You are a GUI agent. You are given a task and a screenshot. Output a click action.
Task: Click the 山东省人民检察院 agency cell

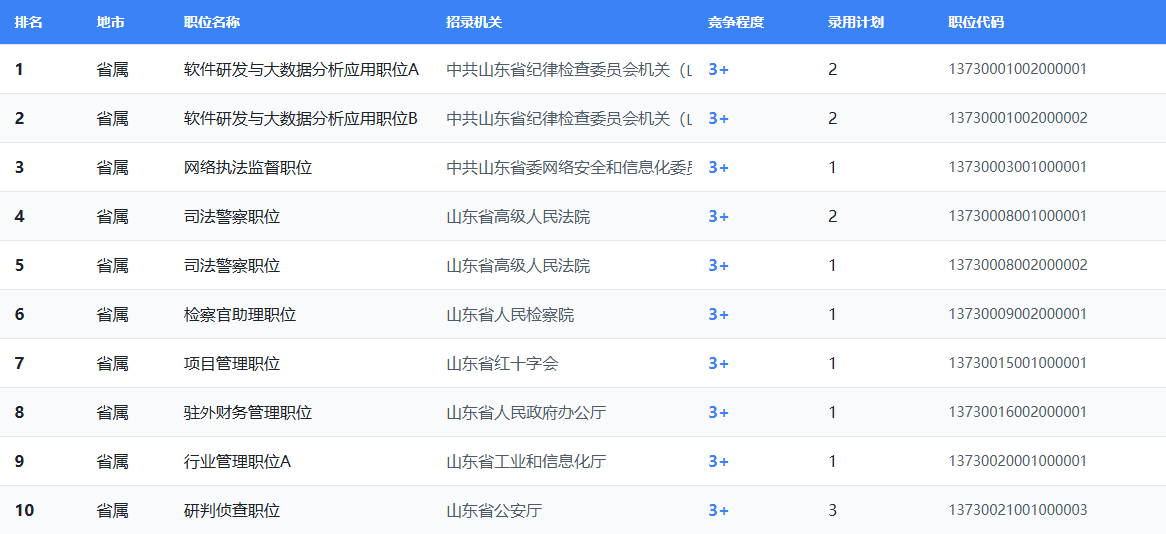[510, 314]
